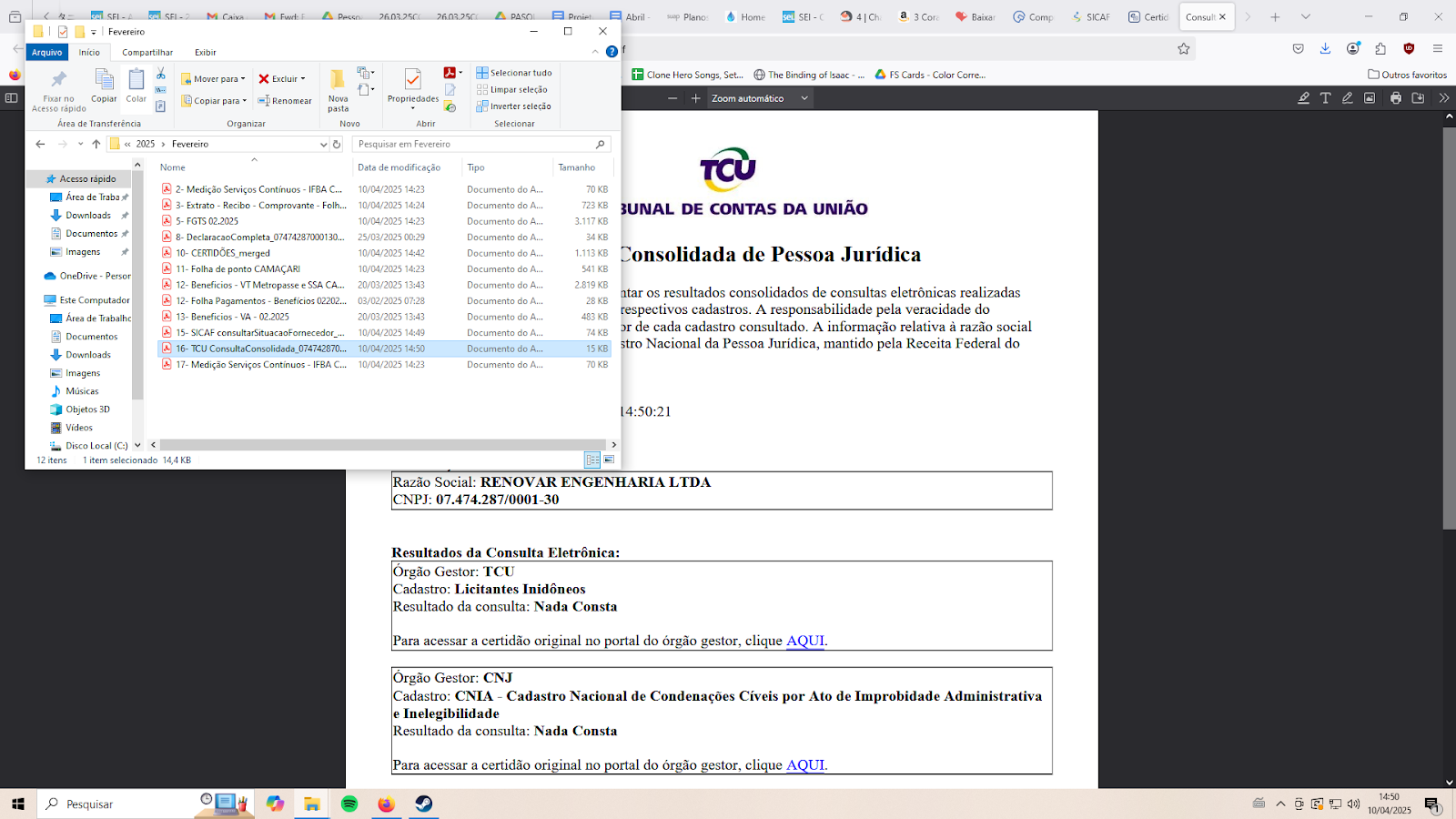Go up one folder level

(96, 144)
